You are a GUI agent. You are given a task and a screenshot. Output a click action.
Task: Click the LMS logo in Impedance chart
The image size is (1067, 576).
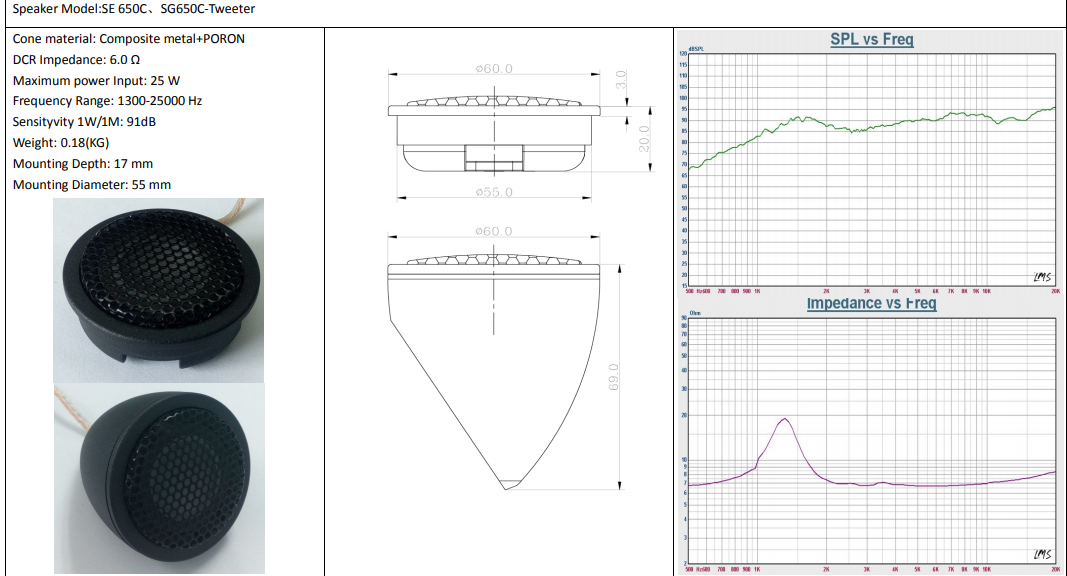click(1040, 555)
